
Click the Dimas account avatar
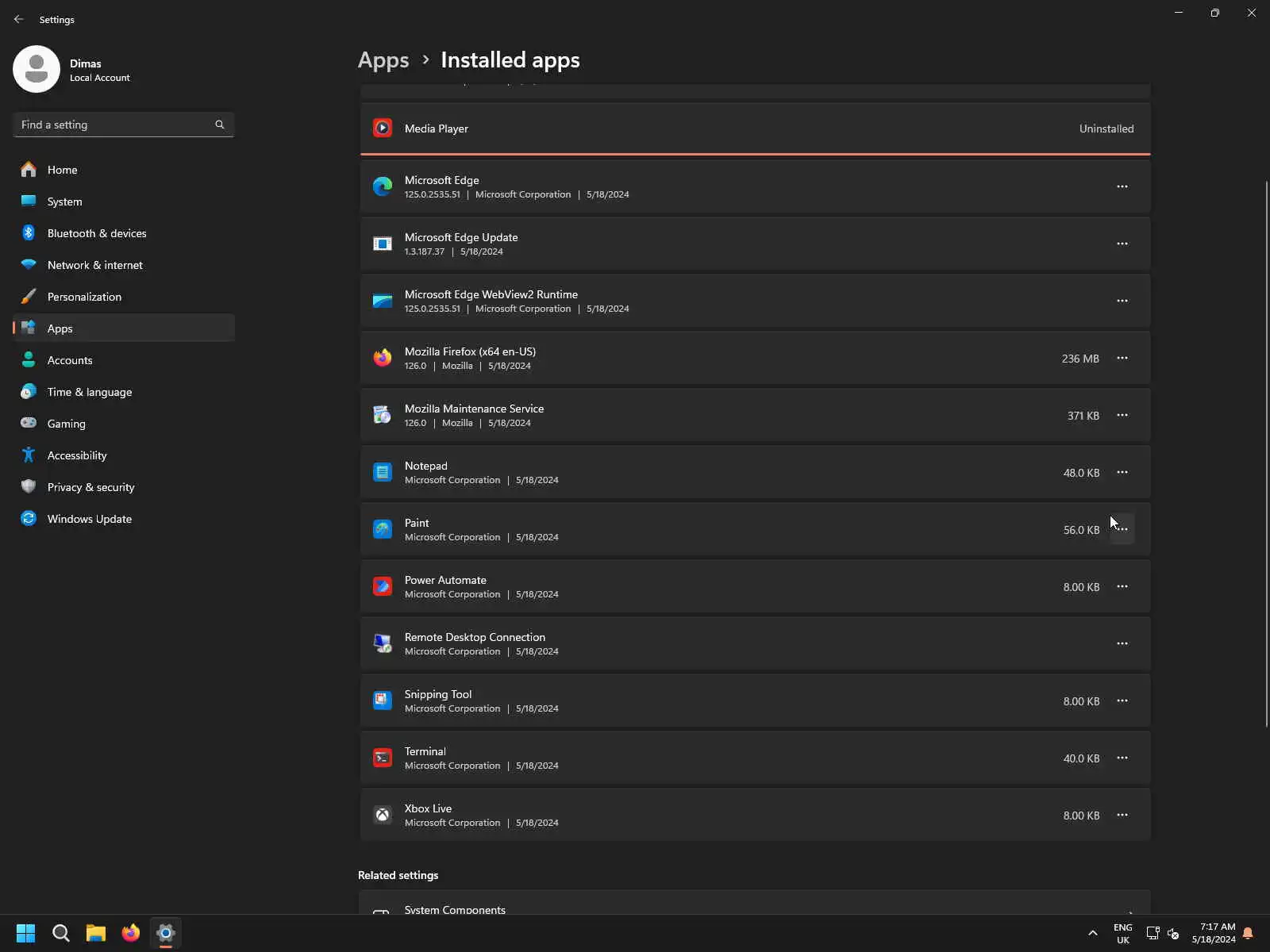(37, 69)
